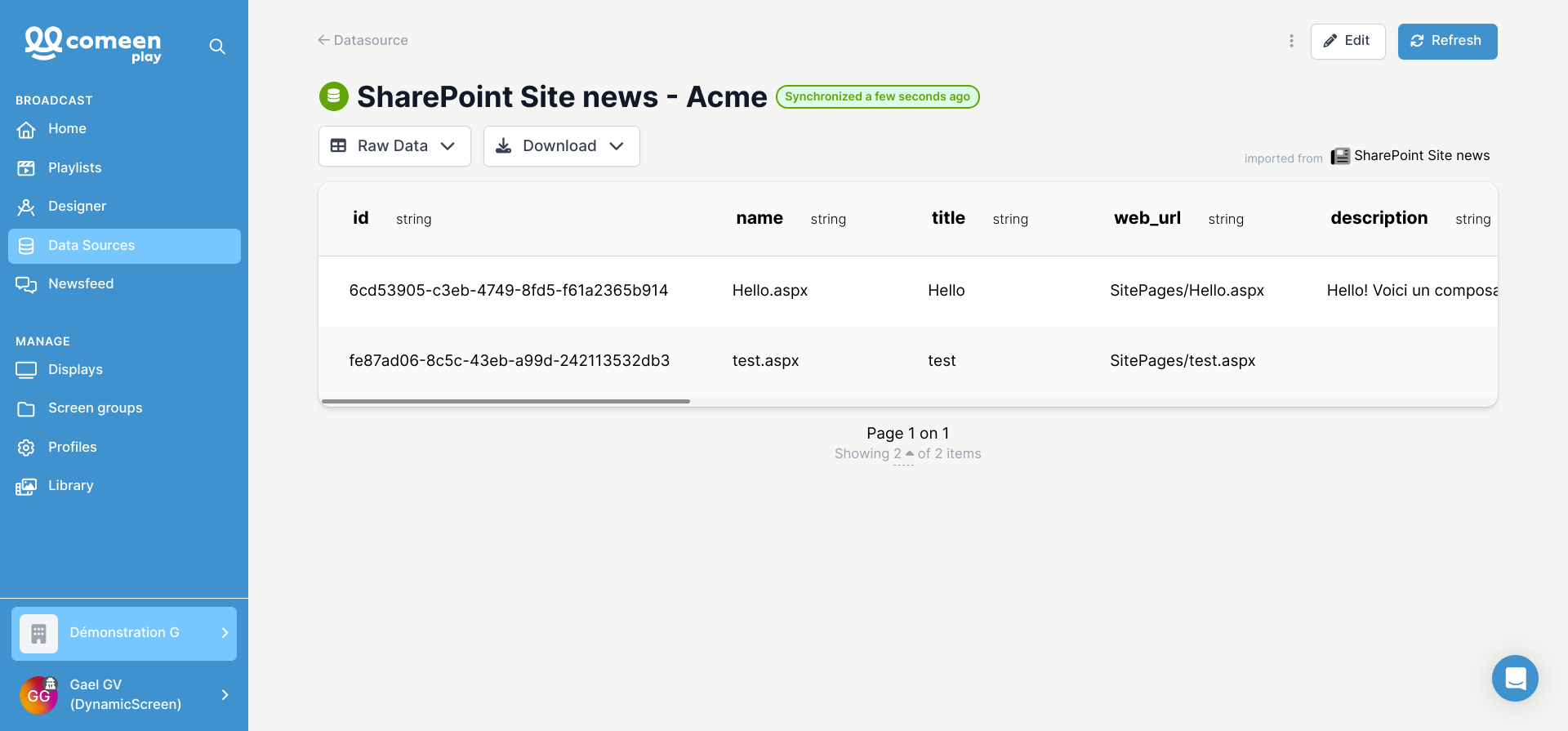Select id fe87ad06-8c5c-43eb-a99d-242113532db3
This screenshot has width=1568, height=731.
[509, 361]
